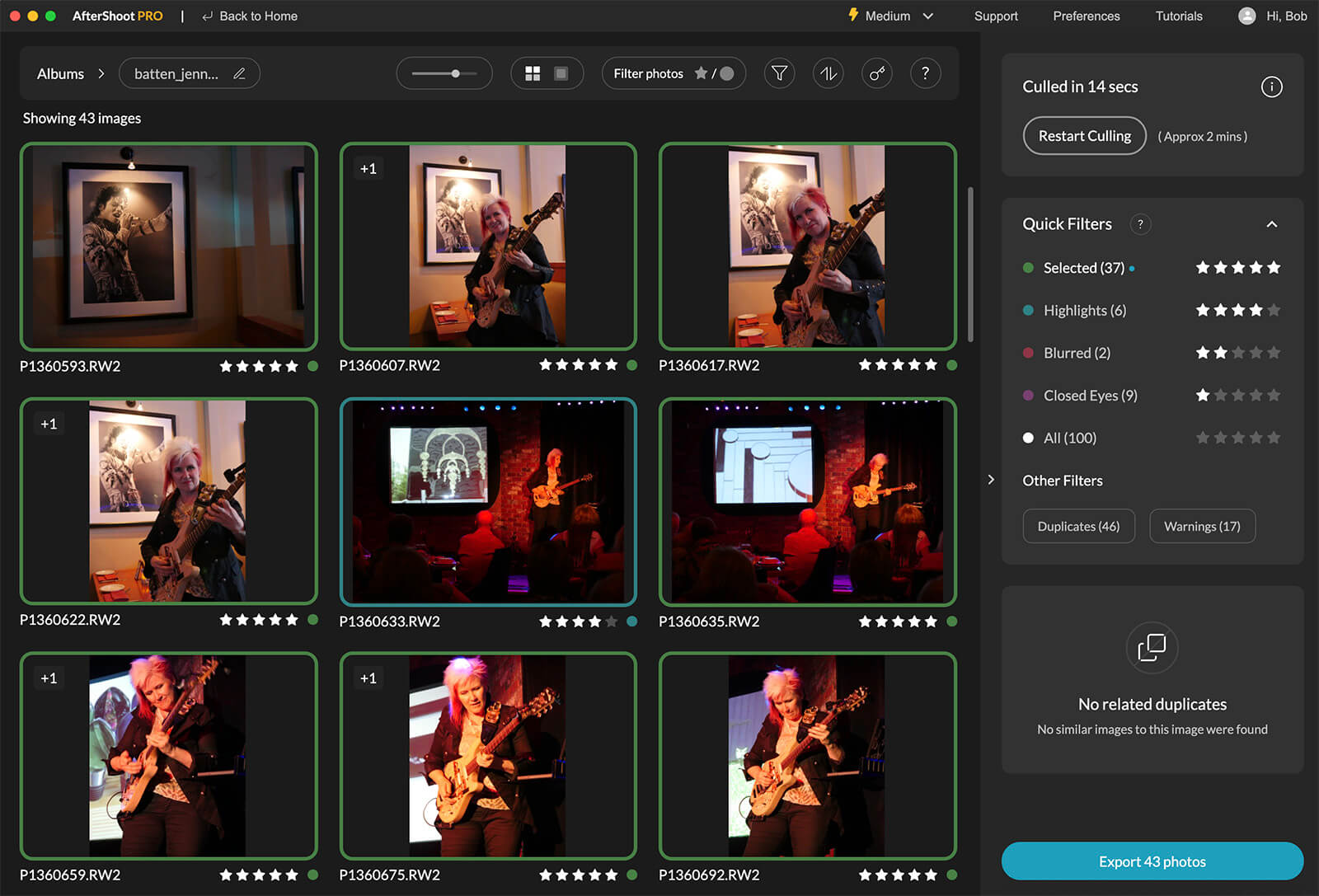Open the Medium performance dropdown
Screen dimensions: 1319x896
[x=891, y=16]
